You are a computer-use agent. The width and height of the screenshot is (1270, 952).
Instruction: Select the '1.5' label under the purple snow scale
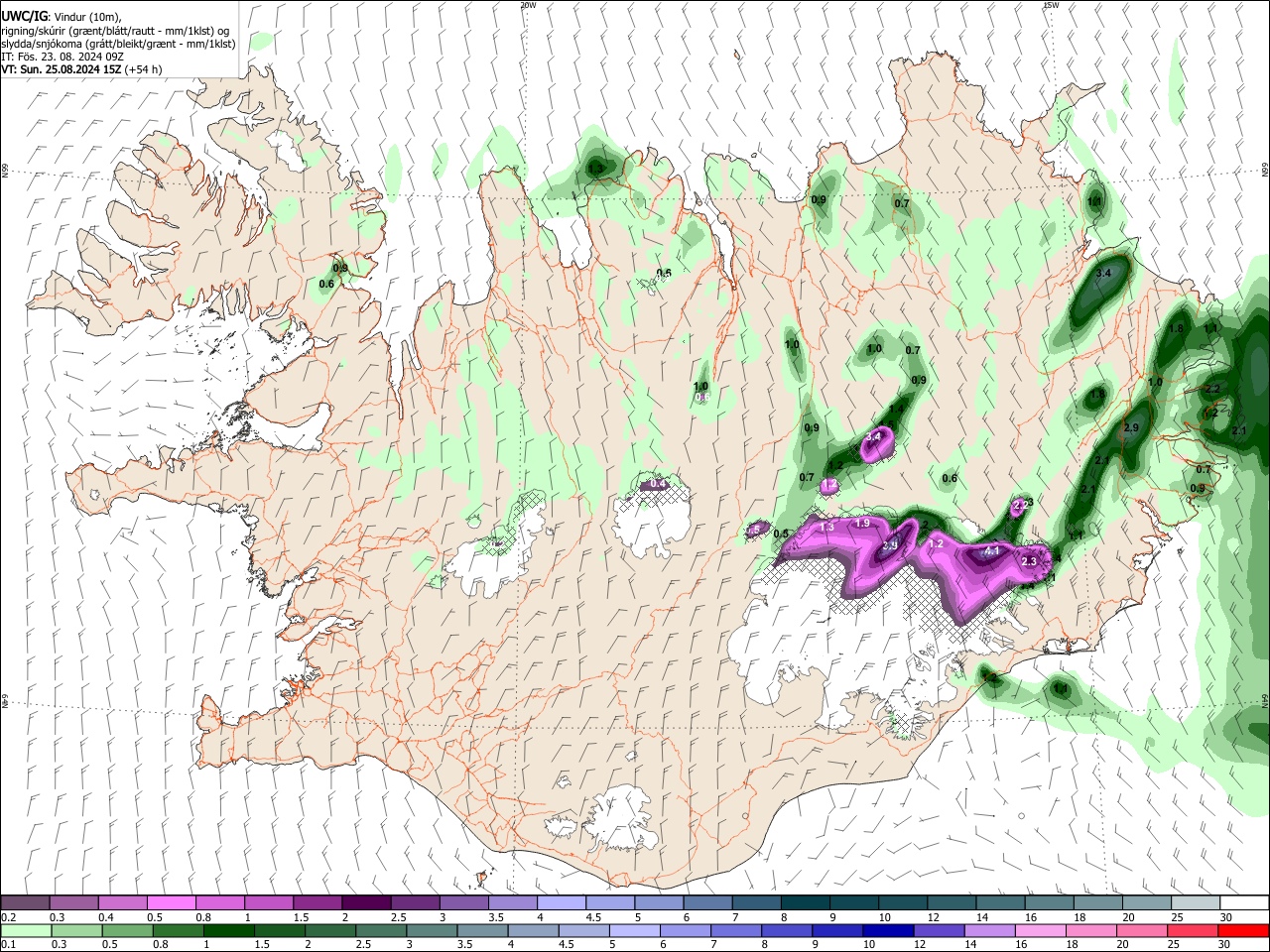[x=301, y=917]
